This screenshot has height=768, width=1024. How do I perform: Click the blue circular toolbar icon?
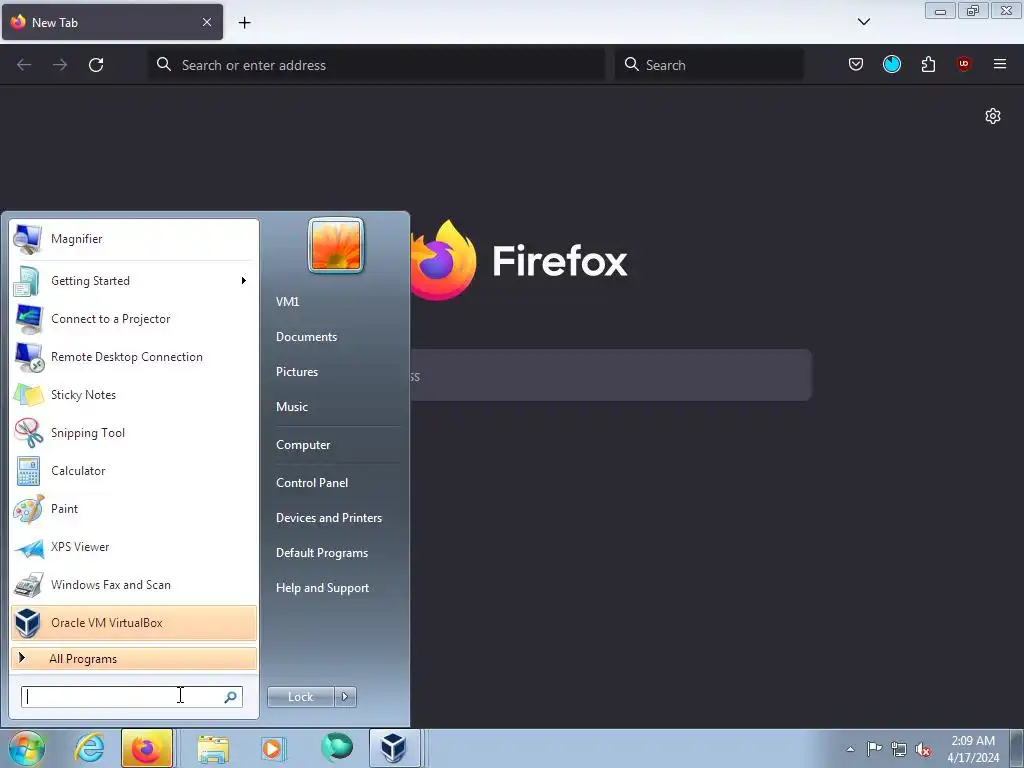(x=892, y=64)
